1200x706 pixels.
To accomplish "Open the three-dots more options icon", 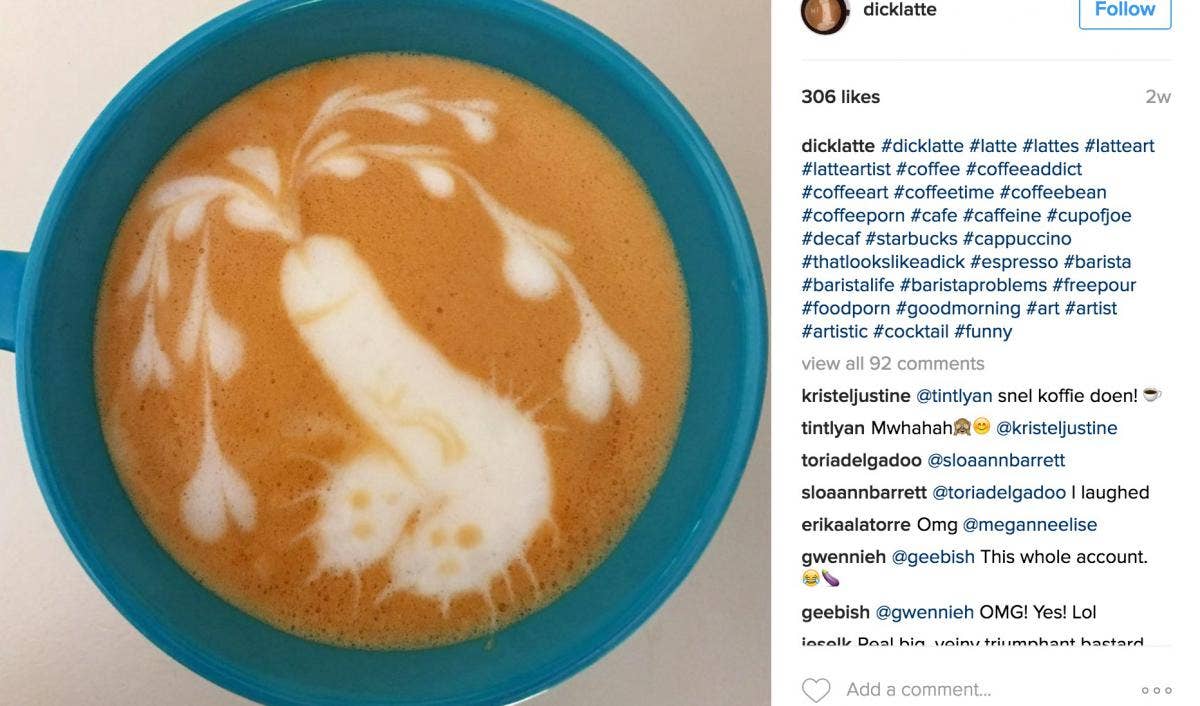I will click(1156, 690).
